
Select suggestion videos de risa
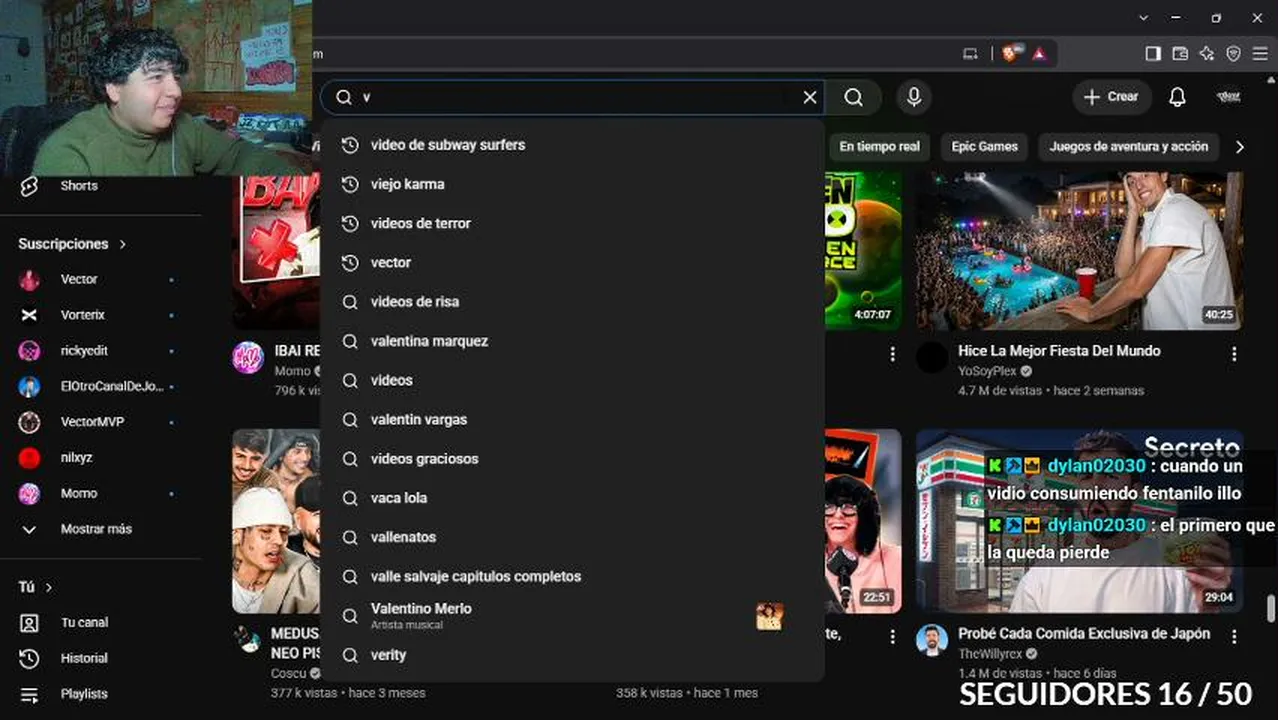[572, 301]
